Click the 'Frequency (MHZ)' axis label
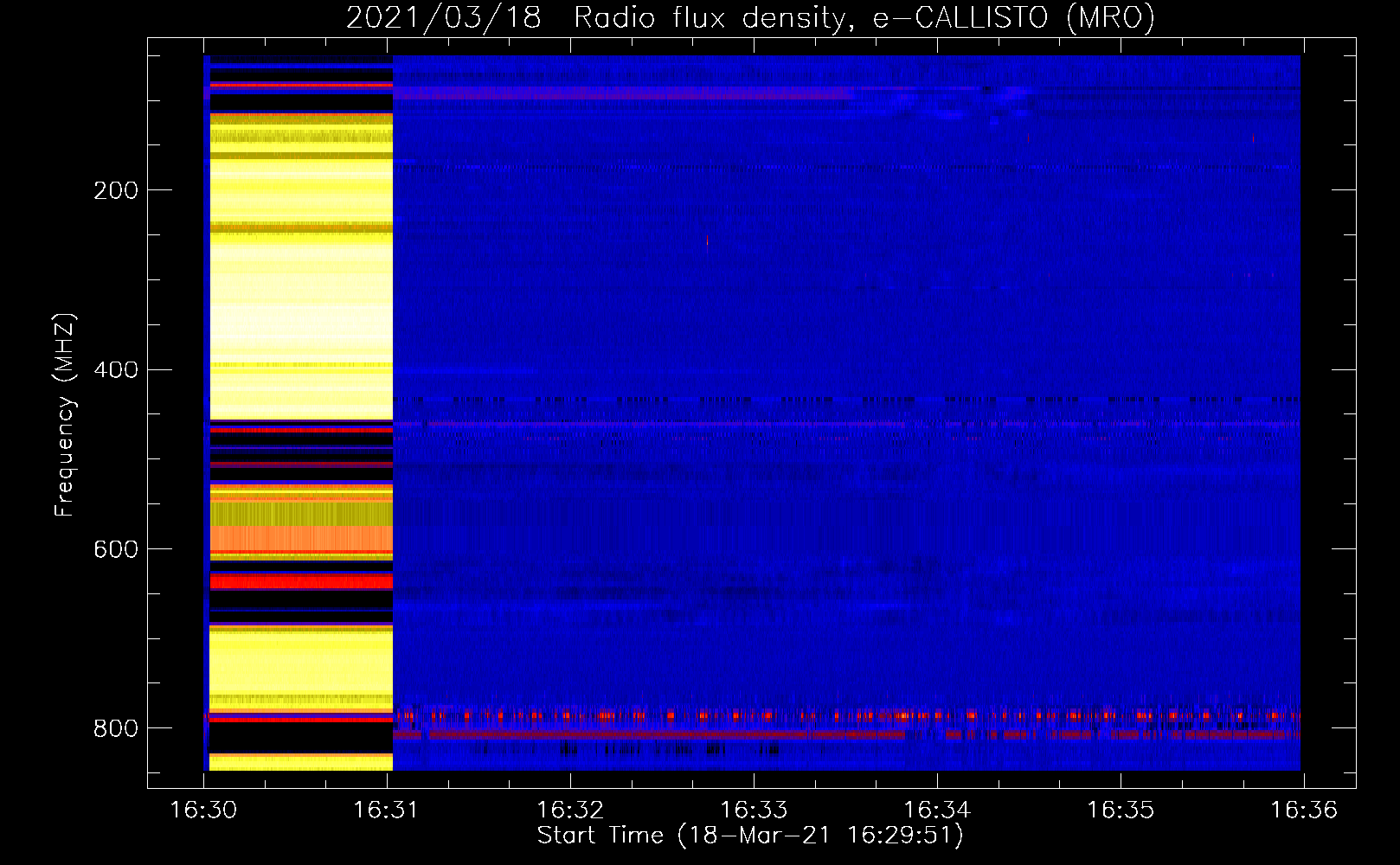 point(65,414)
